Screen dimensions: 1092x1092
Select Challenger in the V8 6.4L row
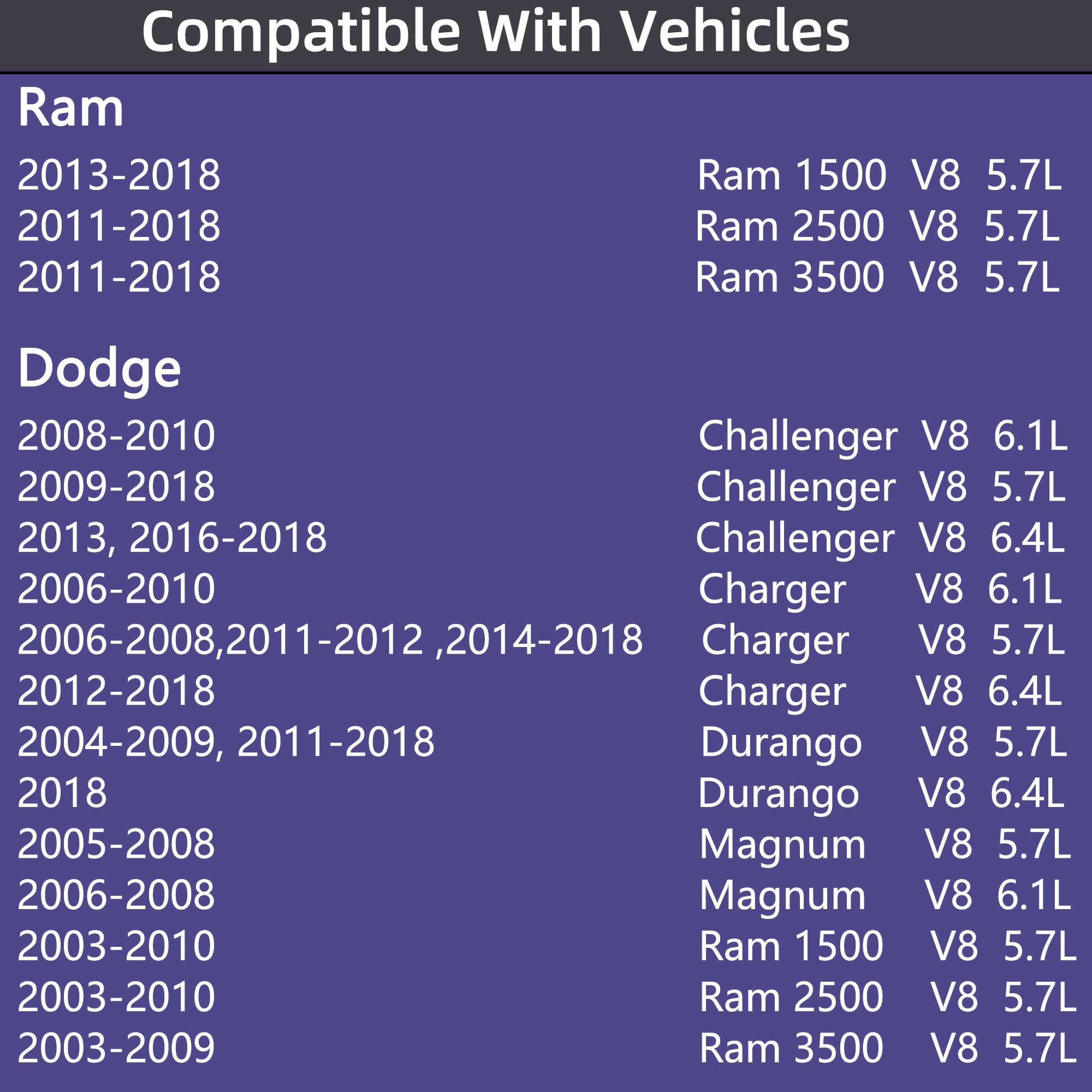tap(794, 537)
